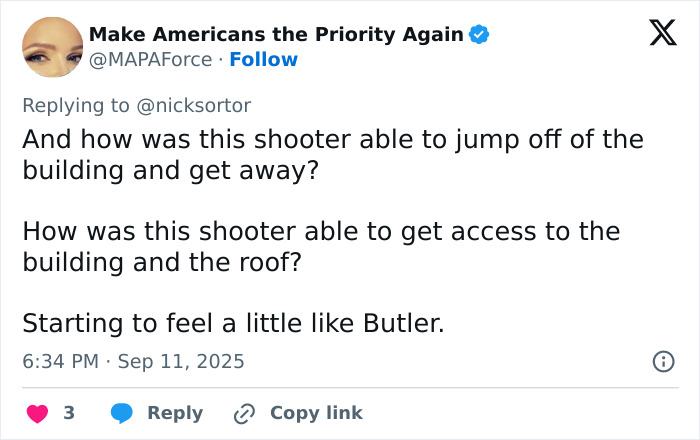The height and width of the screenshot is (440, 700).
Task: Open the MAPAForce profile avatar
Action: coord(51,47)
